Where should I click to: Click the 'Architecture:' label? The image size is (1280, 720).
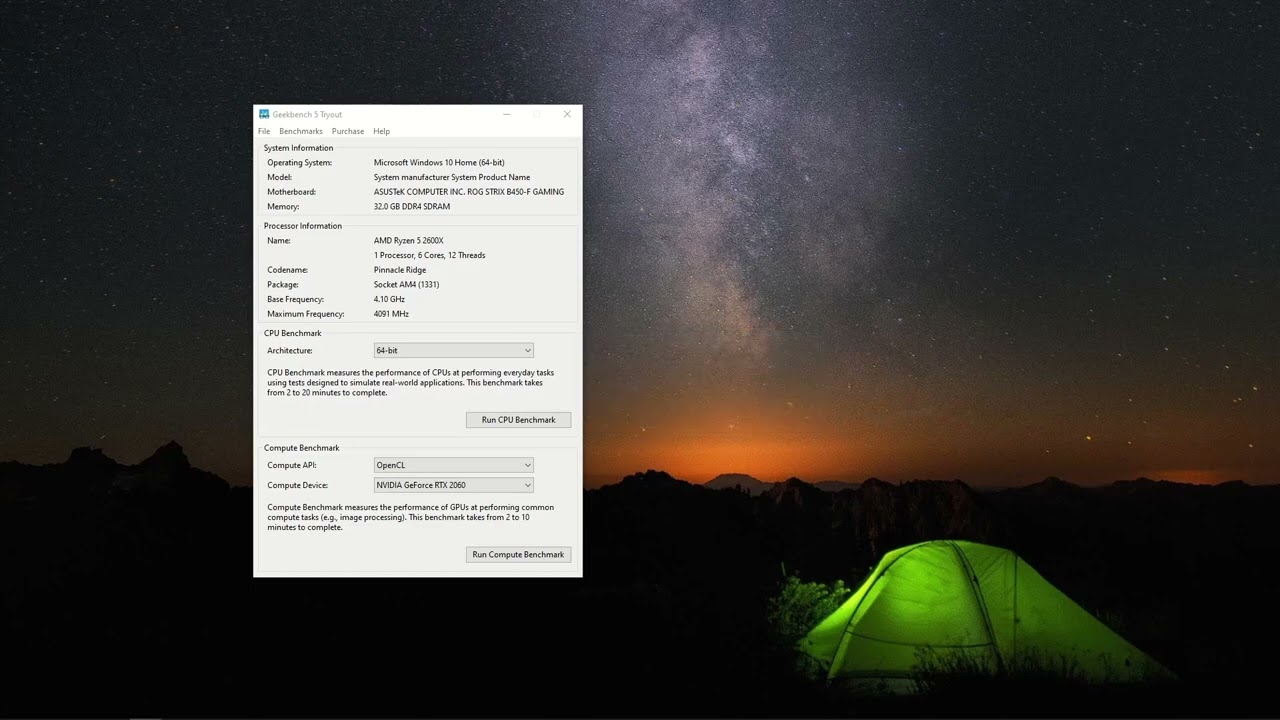coord(290,351)
